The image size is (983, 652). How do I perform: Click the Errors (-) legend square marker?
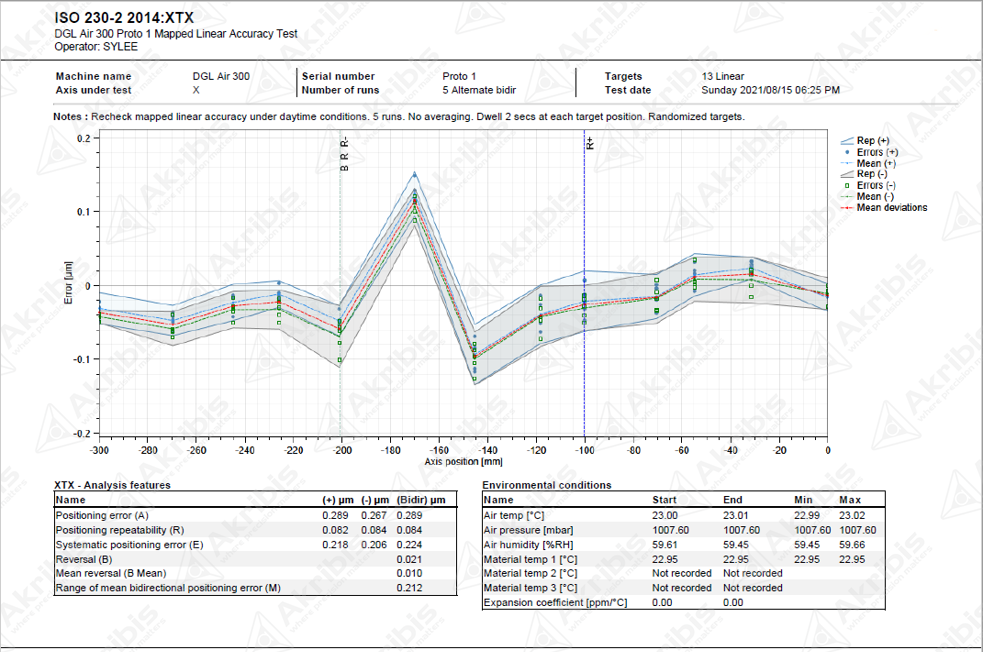(x=848, y=185)
